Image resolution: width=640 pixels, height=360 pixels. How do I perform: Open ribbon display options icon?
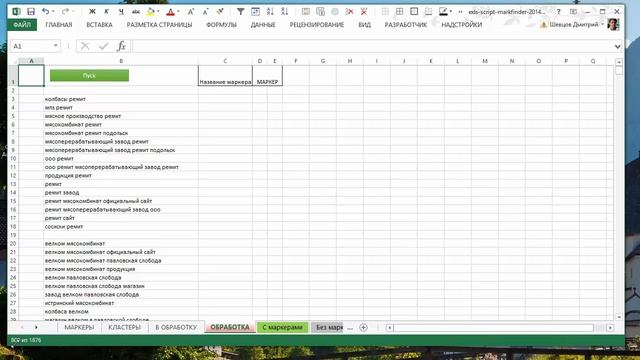(573, 12)
